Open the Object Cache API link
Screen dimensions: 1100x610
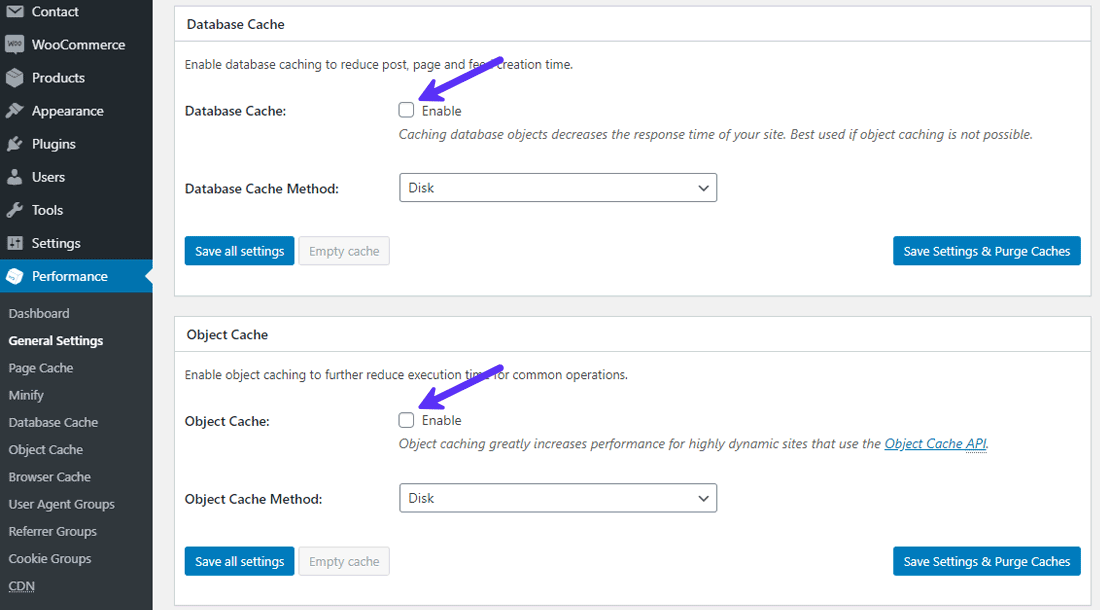click(934, 443)
